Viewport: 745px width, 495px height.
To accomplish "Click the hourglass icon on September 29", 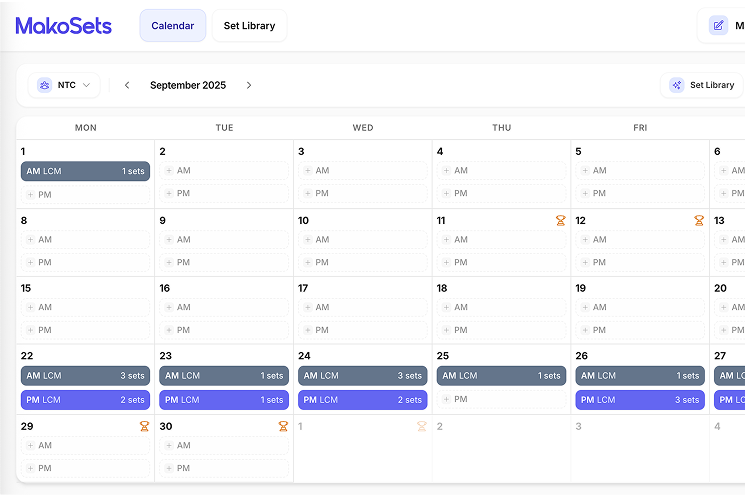I will (144, 426).
